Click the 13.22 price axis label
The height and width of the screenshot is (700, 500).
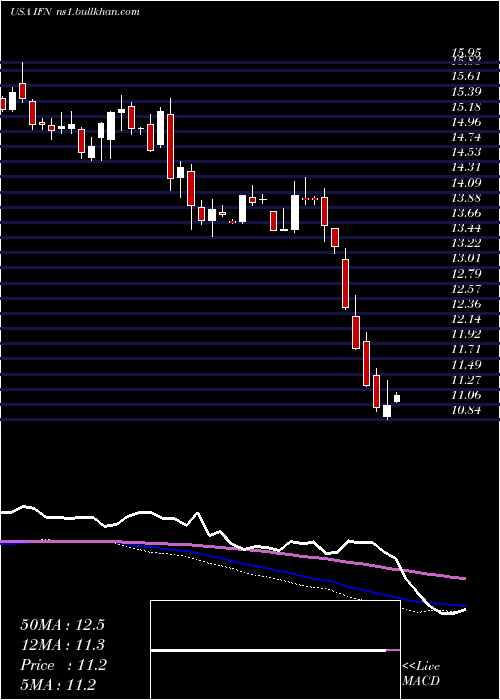466,243
